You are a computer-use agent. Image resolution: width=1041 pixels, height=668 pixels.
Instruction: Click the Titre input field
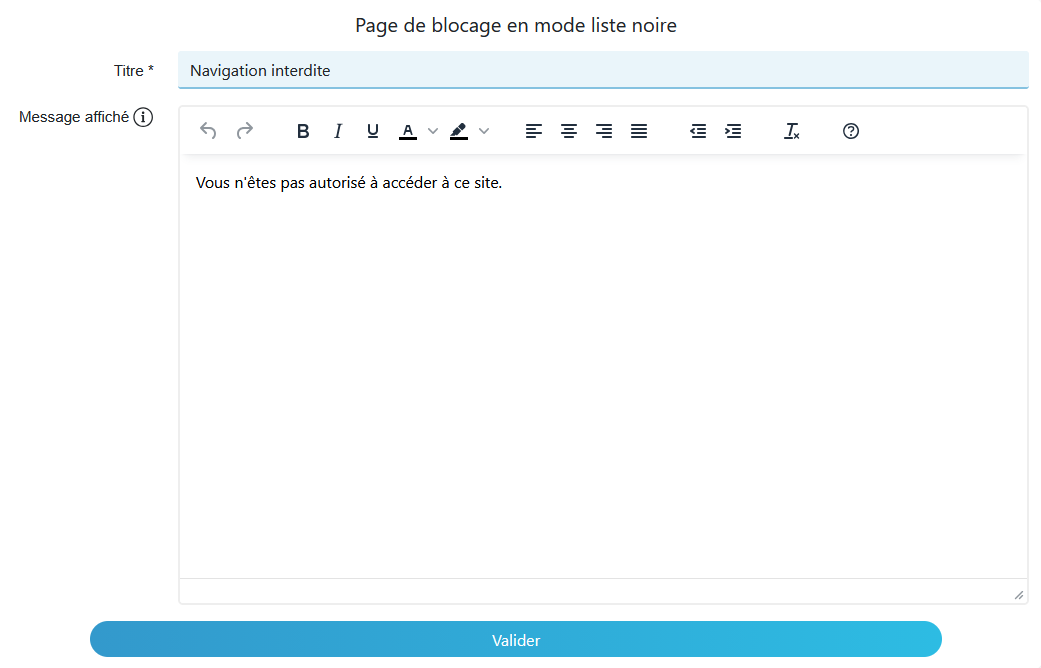(603, 70)
